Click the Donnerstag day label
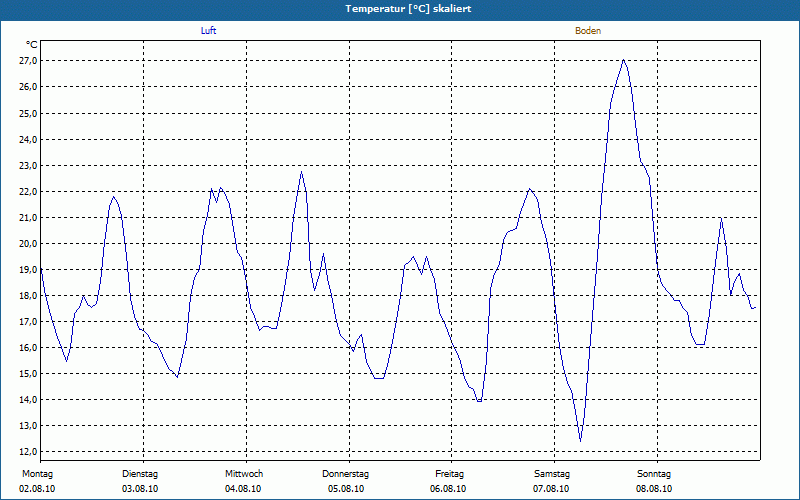Viewport: 800px width, 500px height. tap(345, 474)
